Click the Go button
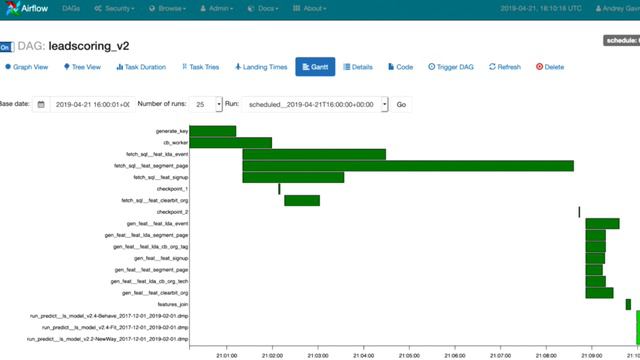The image size is (640, 360). coord(401,104)
